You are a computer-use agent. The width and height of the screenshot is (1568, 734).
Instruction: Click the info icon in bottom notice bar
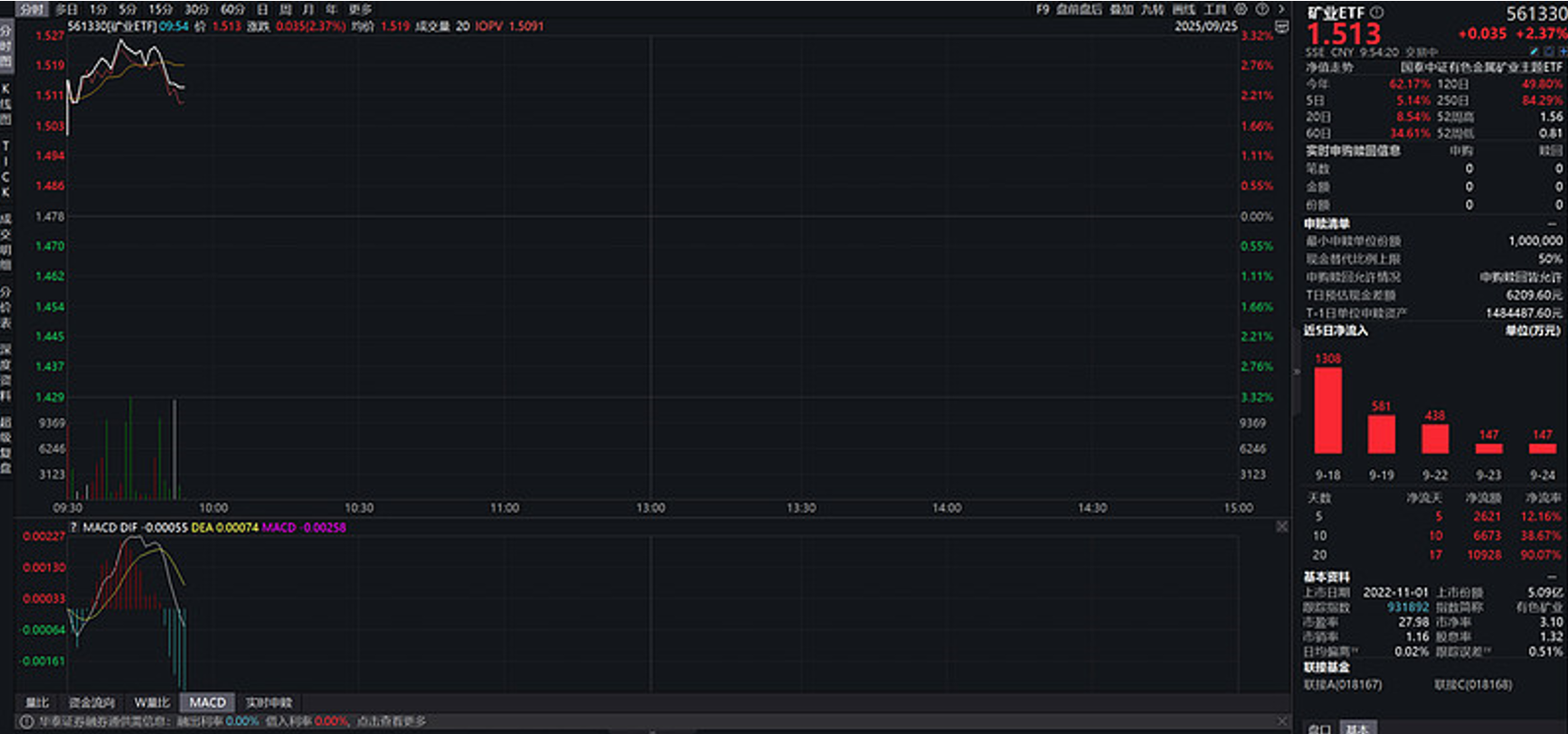point(26,721)
